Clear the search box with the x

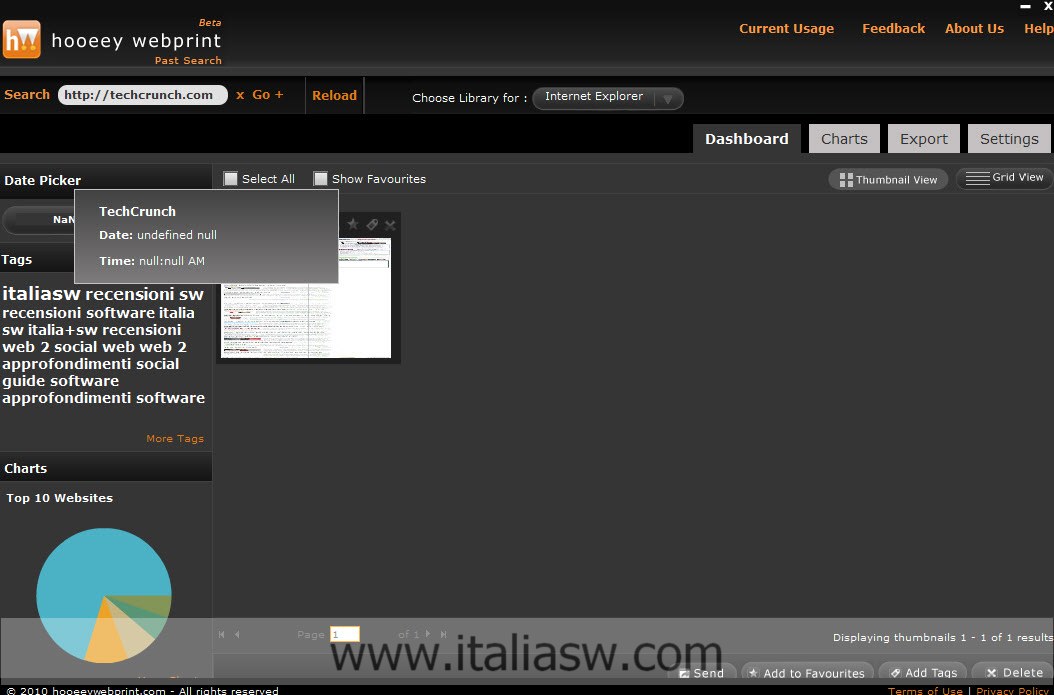[x=240, y=95]
